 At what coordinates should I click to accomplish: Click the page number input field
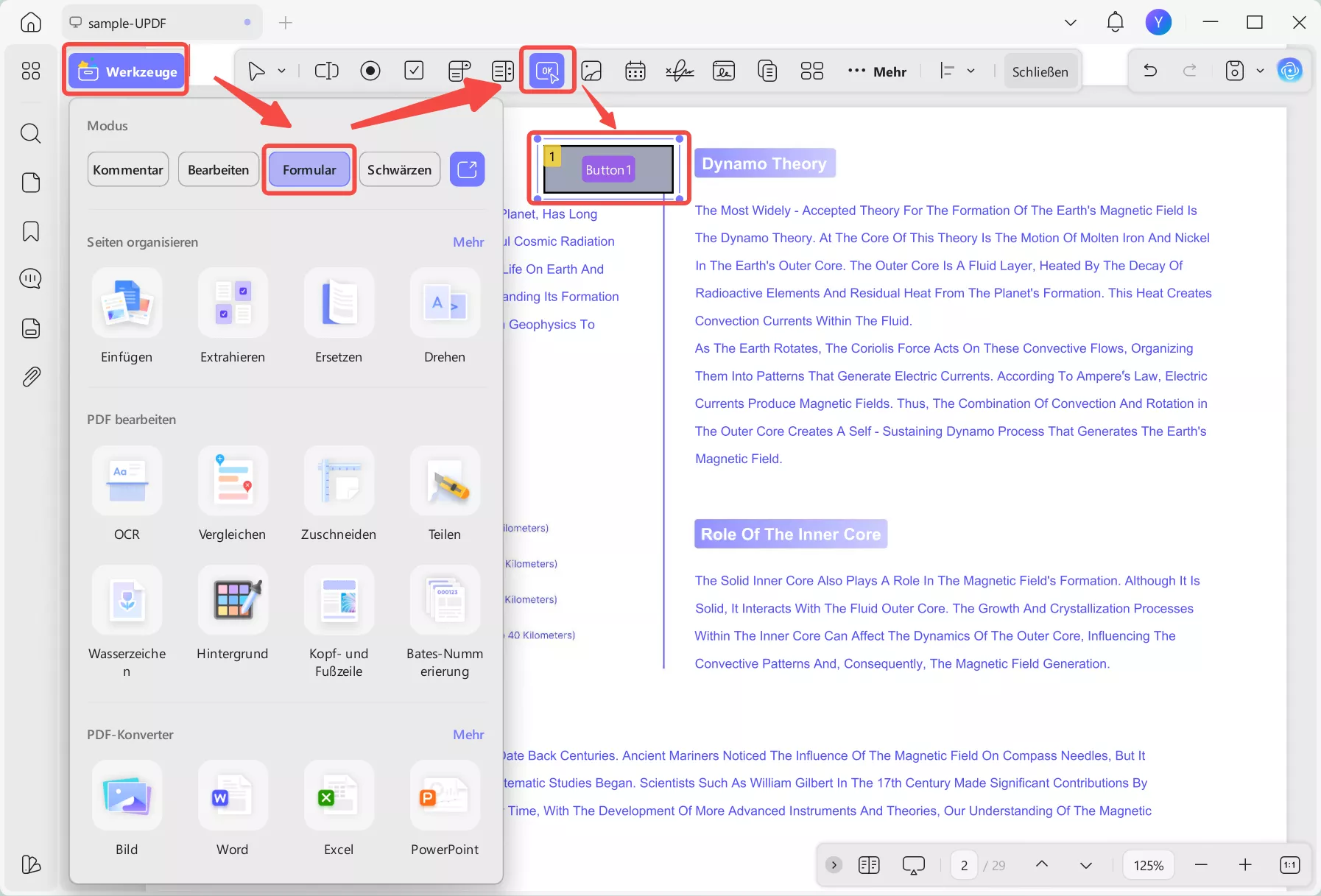[964, 865]
